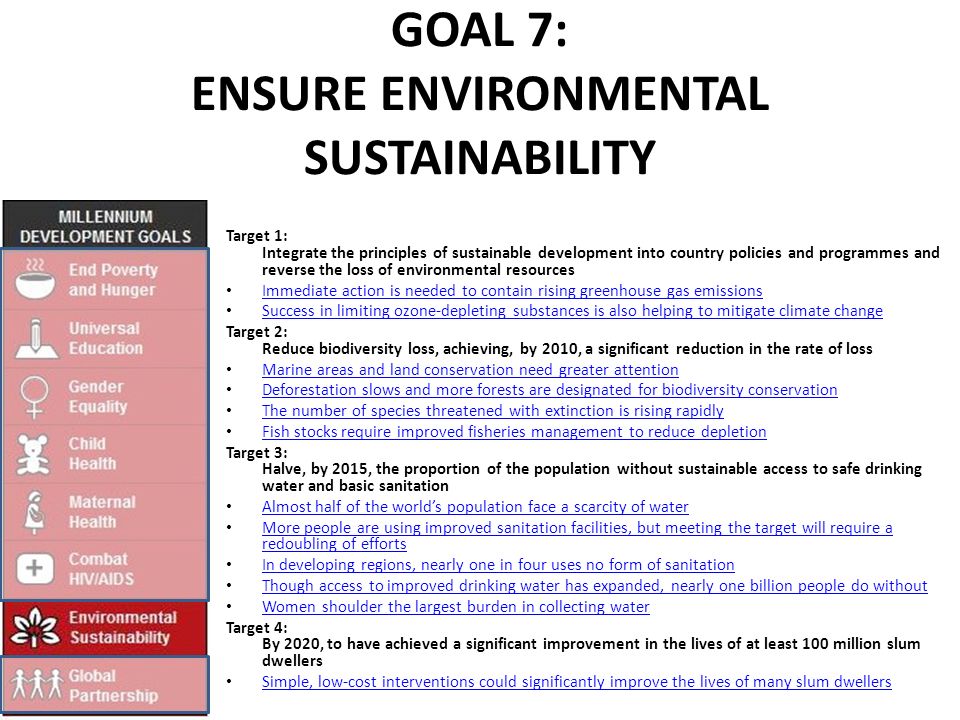960x720 pixels.
Task: Open Women shoulder largest burden link
Action: coord(456,607)
